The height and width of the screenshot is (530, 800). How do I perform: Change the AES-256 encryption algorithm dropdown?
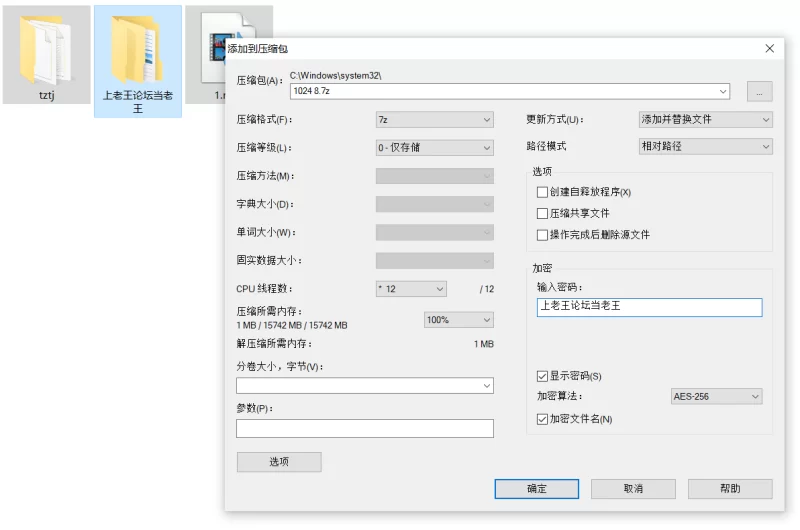coord(716,396)
